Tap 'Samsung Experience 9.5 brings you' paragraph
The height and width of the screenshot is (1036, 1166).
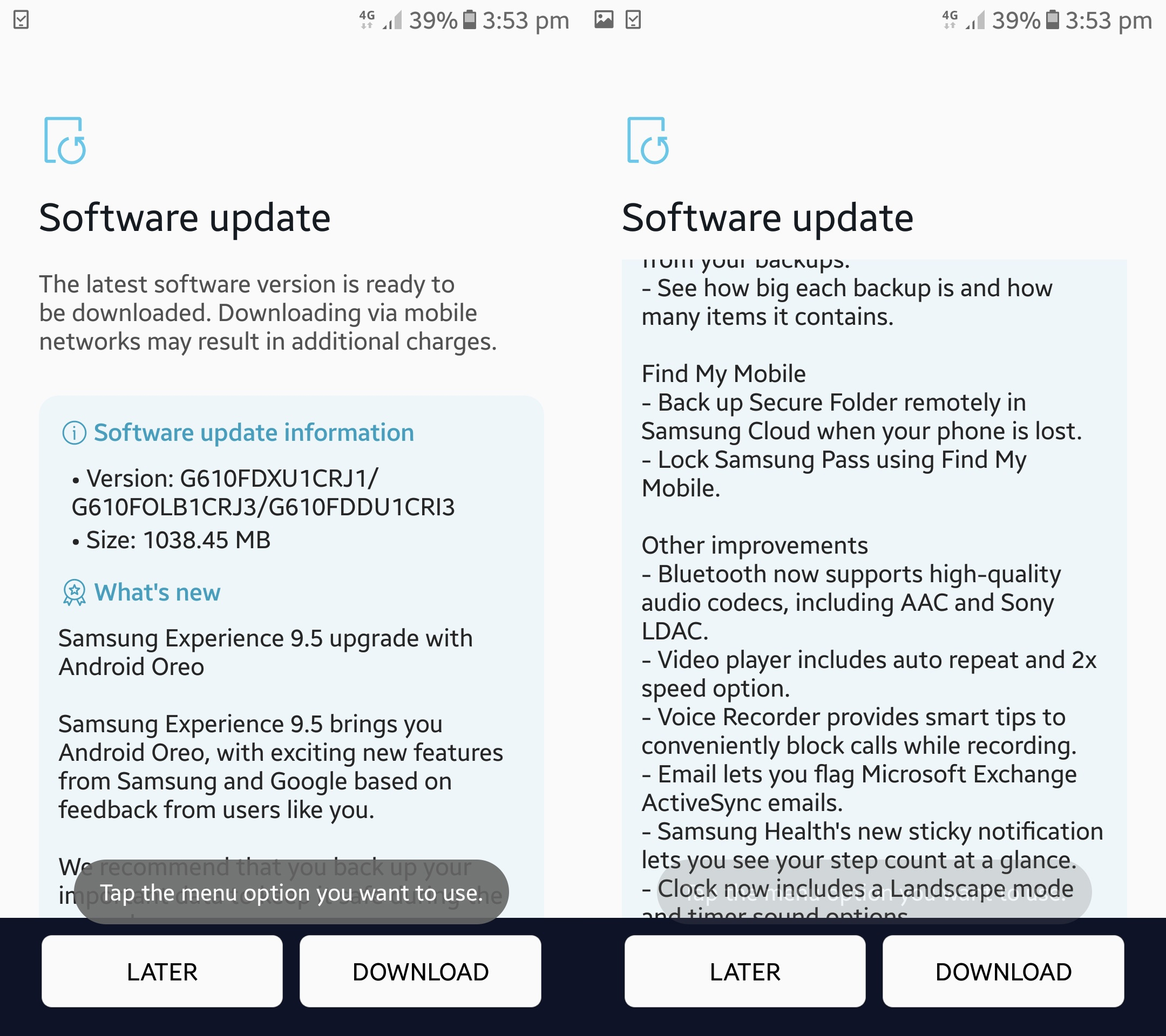pos(281,767)
